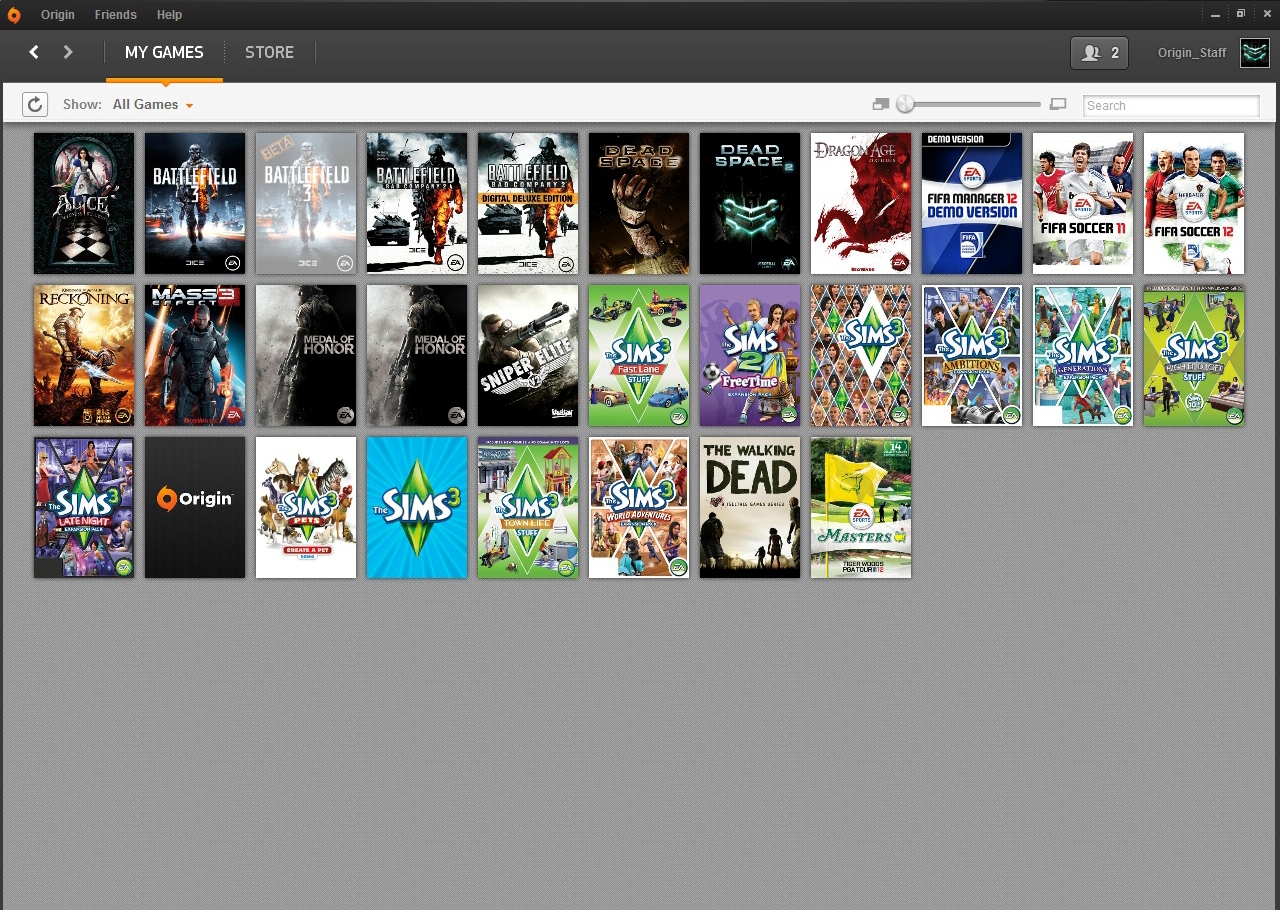Click the Origin_Staff profile avatar

[1254, 53]
